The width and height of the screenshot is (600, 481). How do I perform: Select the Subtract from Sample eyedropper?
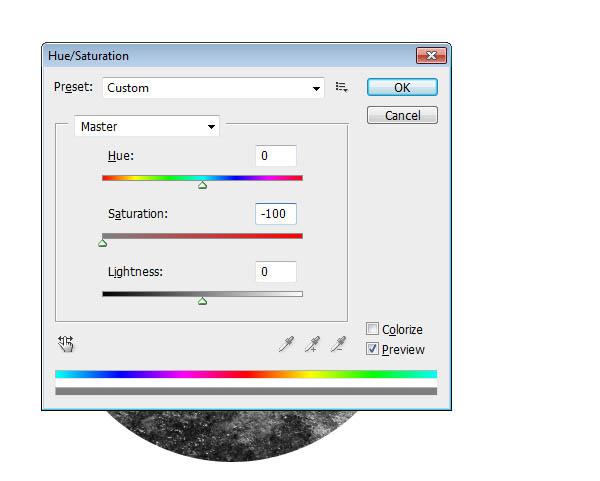339,344
